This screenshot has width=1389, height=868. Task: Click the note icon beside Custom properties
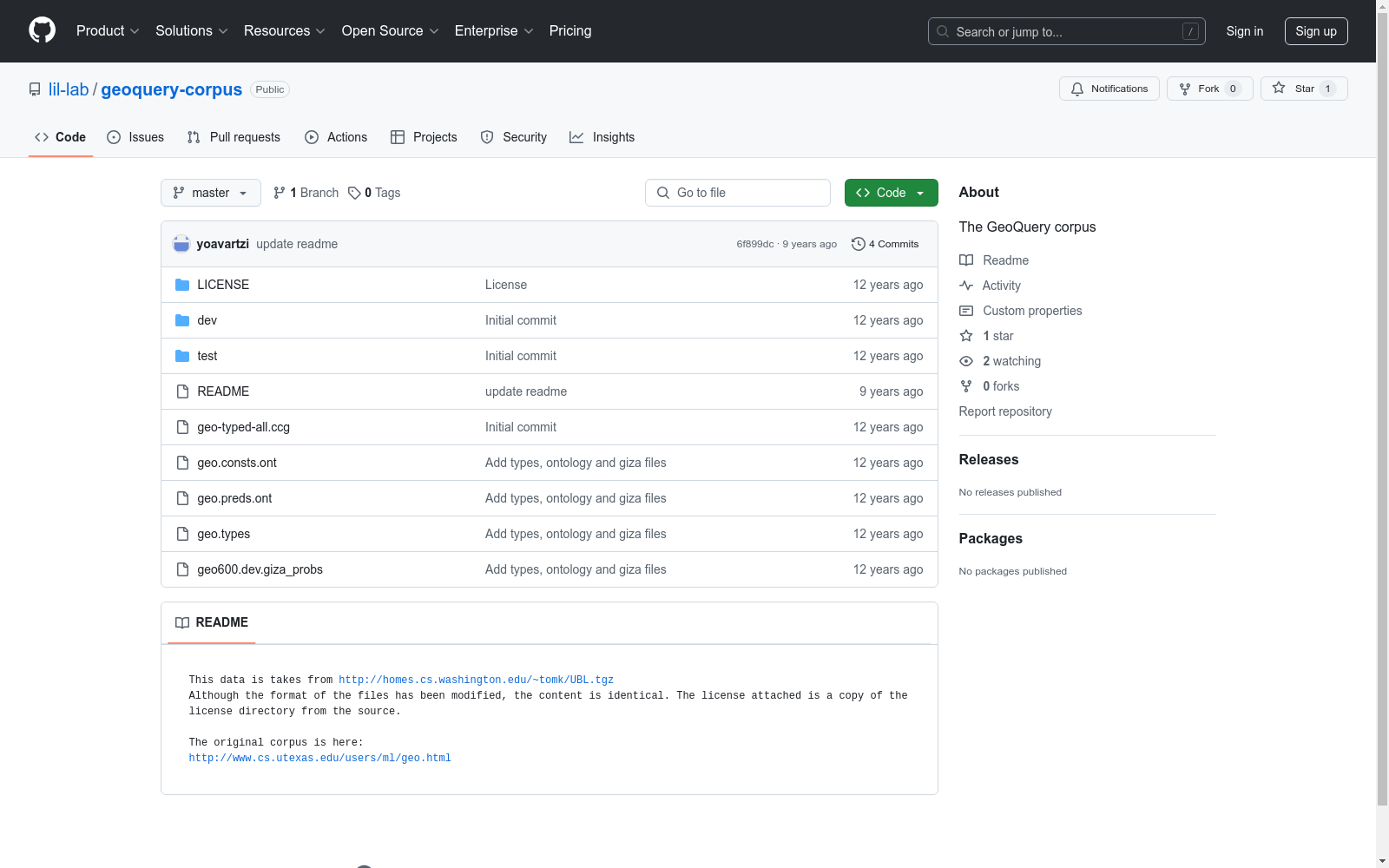(966, 311)
